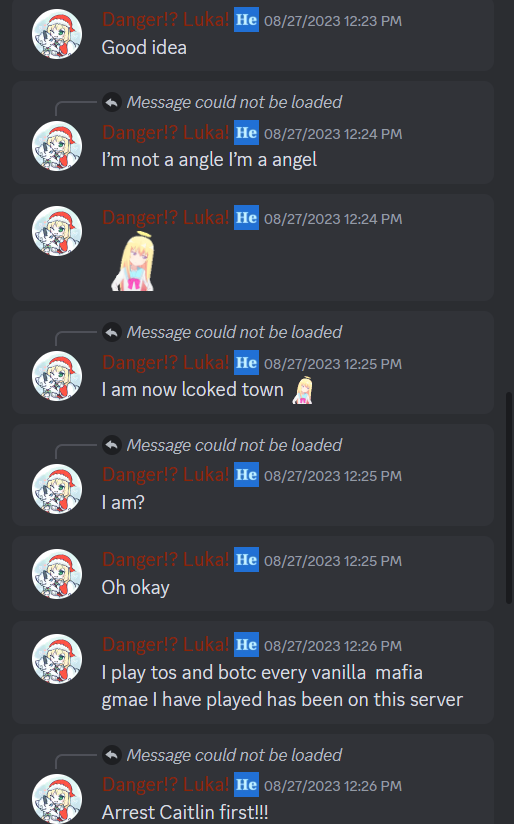Click reply arrow icon above 'I am?' message

112,445
